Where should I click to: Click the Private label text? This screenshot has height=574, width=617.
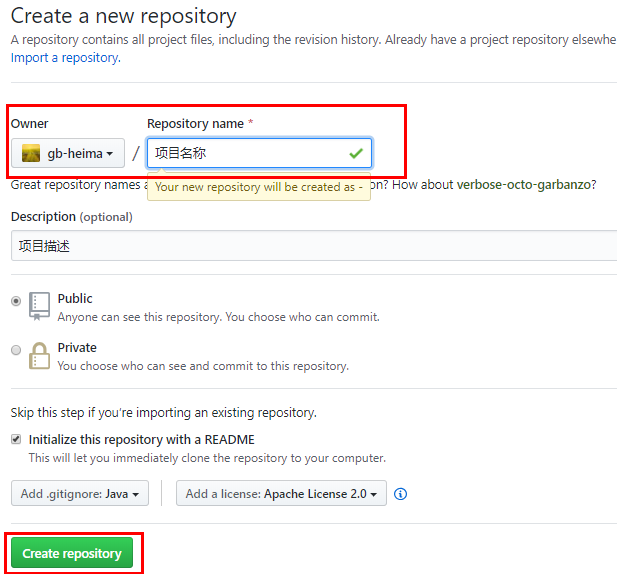[x=77, y=348]
